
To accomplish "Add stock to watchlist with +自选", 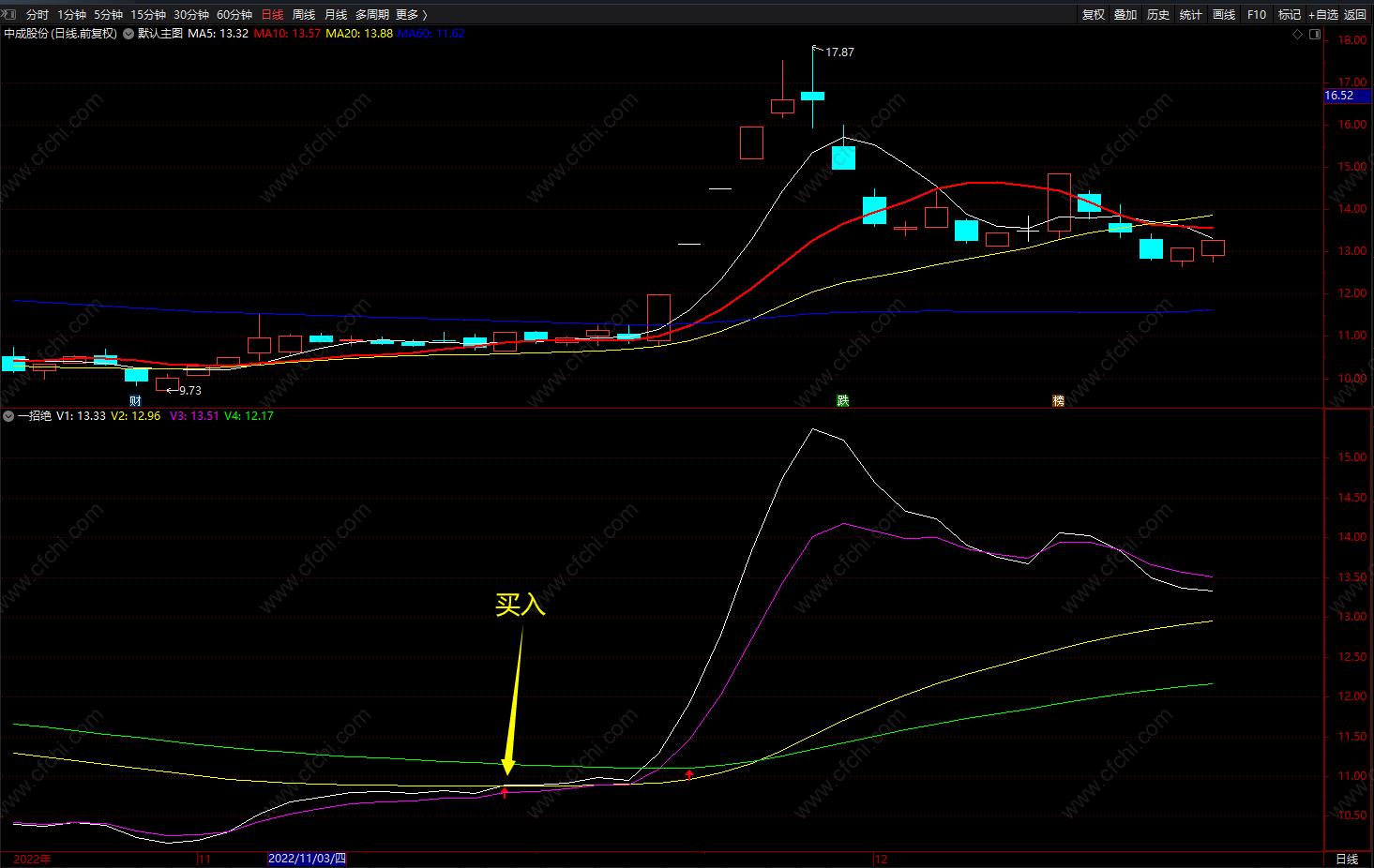I will (x=1322, y=15).
